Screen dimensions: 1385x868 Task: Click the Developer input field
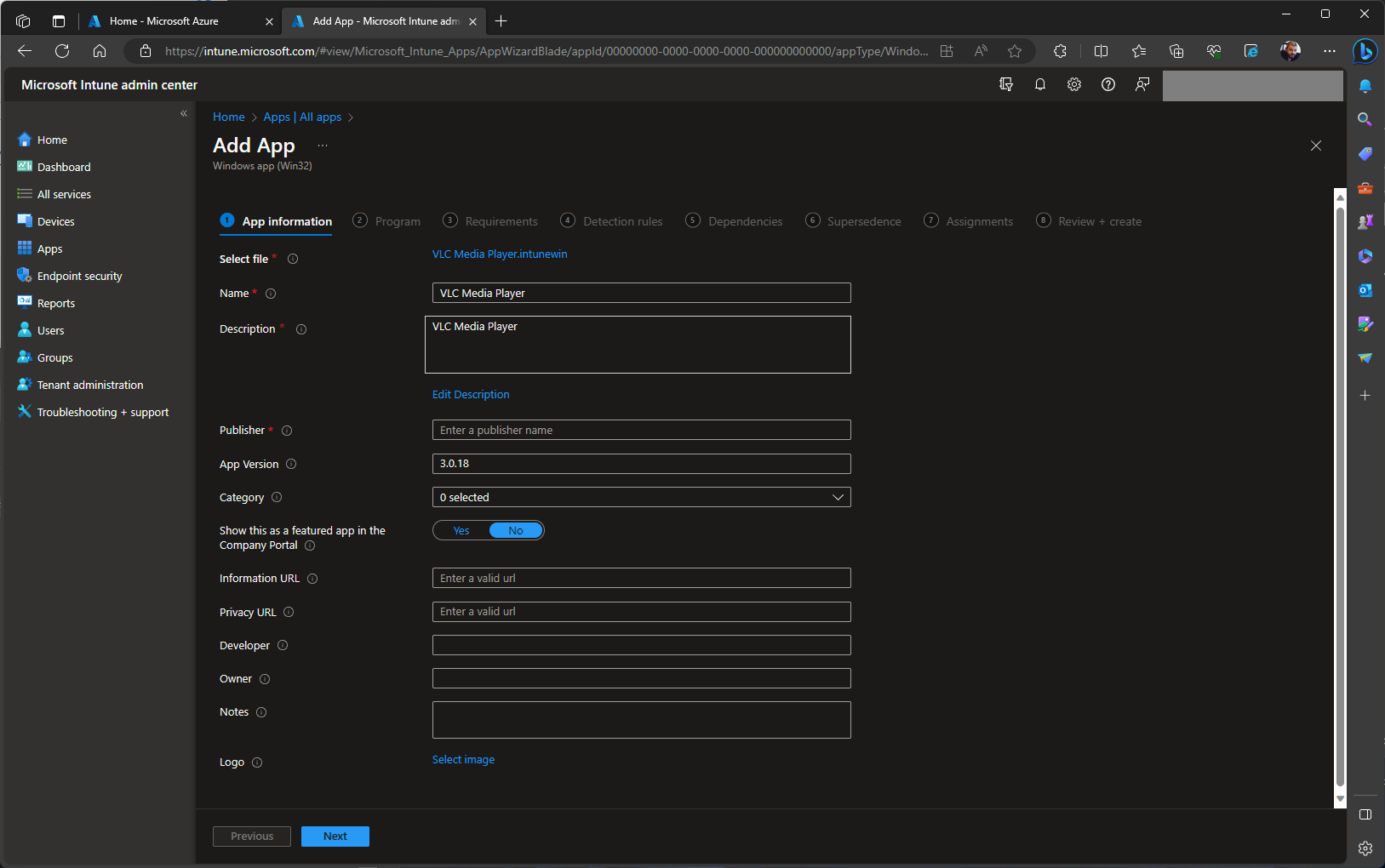point(642,645)
